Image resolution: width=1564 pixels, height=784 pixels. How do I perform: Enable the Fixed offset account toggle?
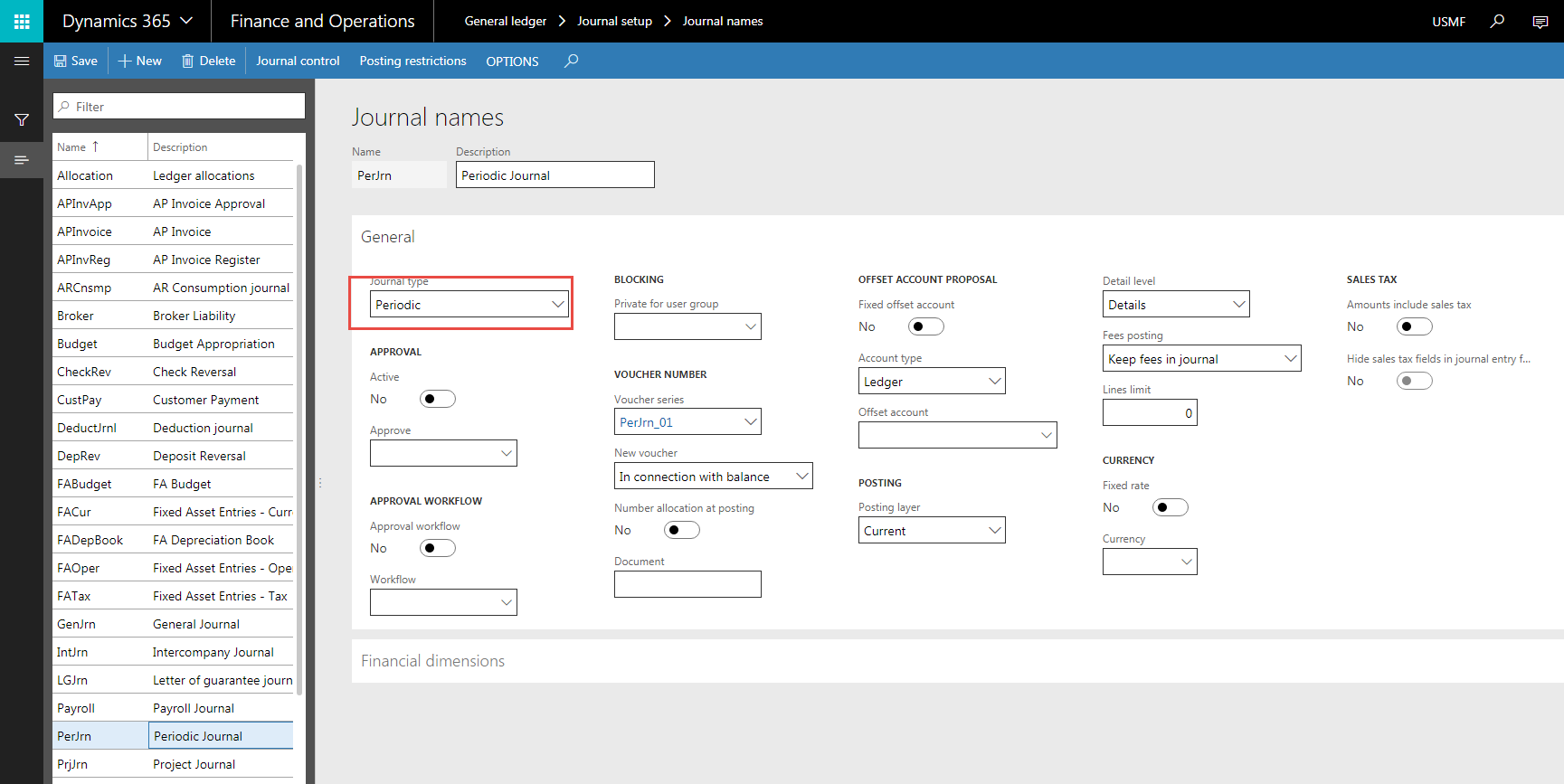(x=925, y=326)
